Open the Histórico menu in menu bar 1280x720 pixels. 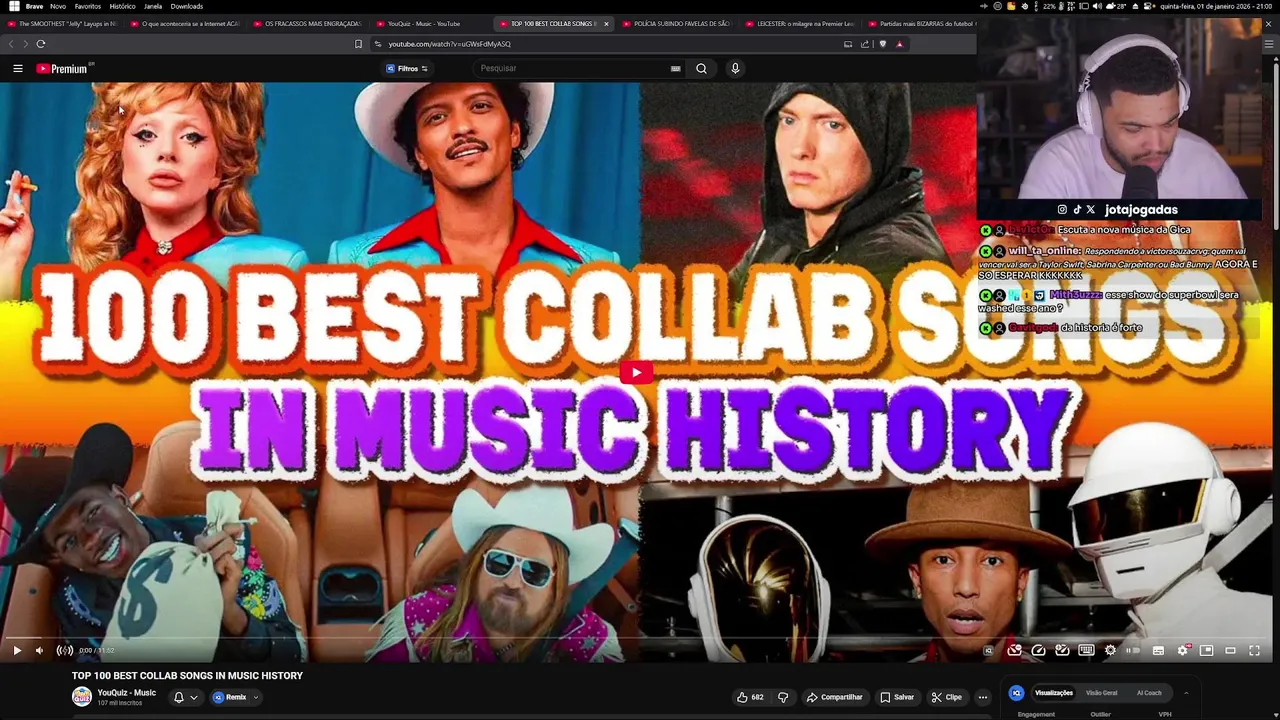tap(122, 6)
